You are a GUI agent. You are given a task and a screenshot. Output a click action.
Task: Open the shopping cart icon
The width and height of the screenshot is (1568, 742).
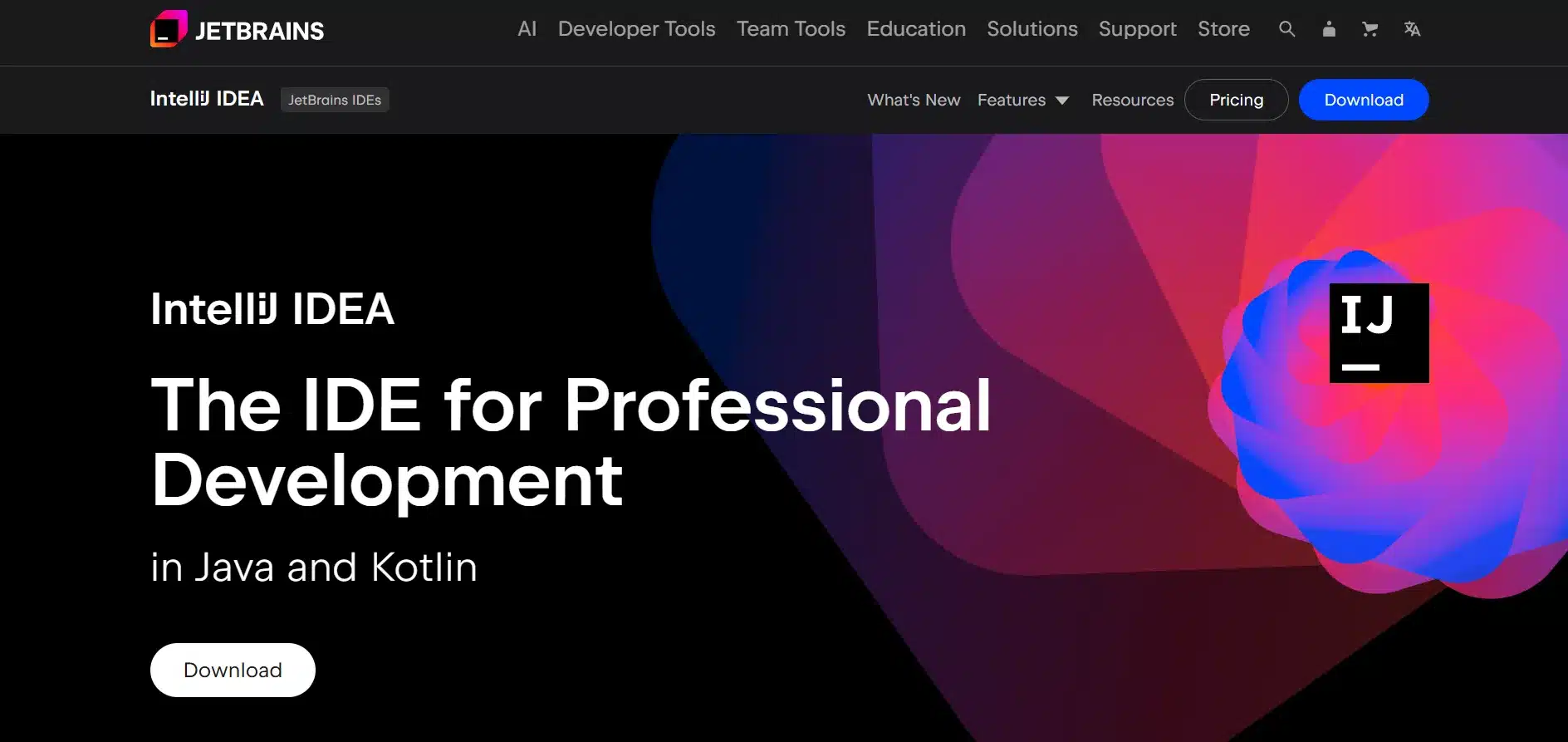point(1370,29)
